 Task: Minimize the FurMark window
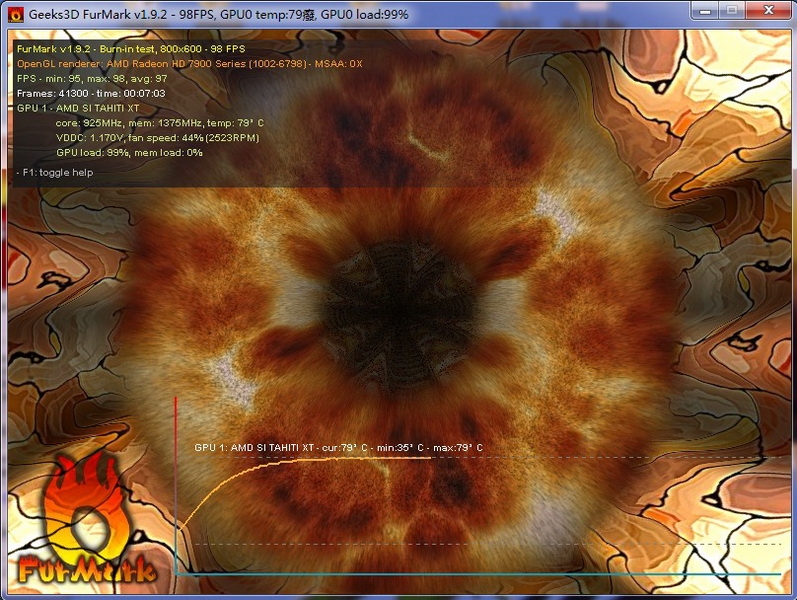coord(706,10)
